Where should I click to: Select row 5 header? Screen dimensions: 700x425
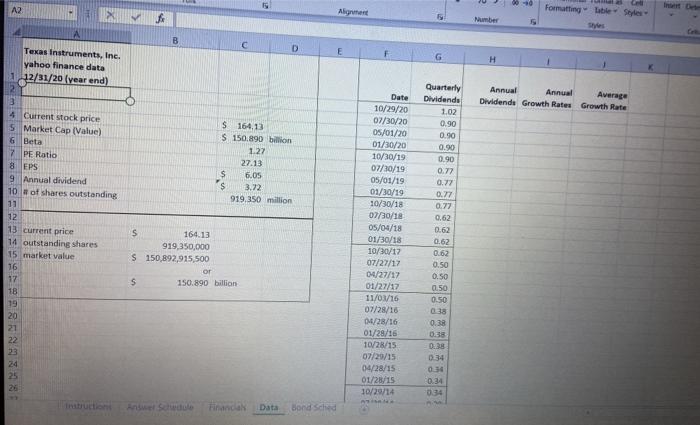(12, 127)
